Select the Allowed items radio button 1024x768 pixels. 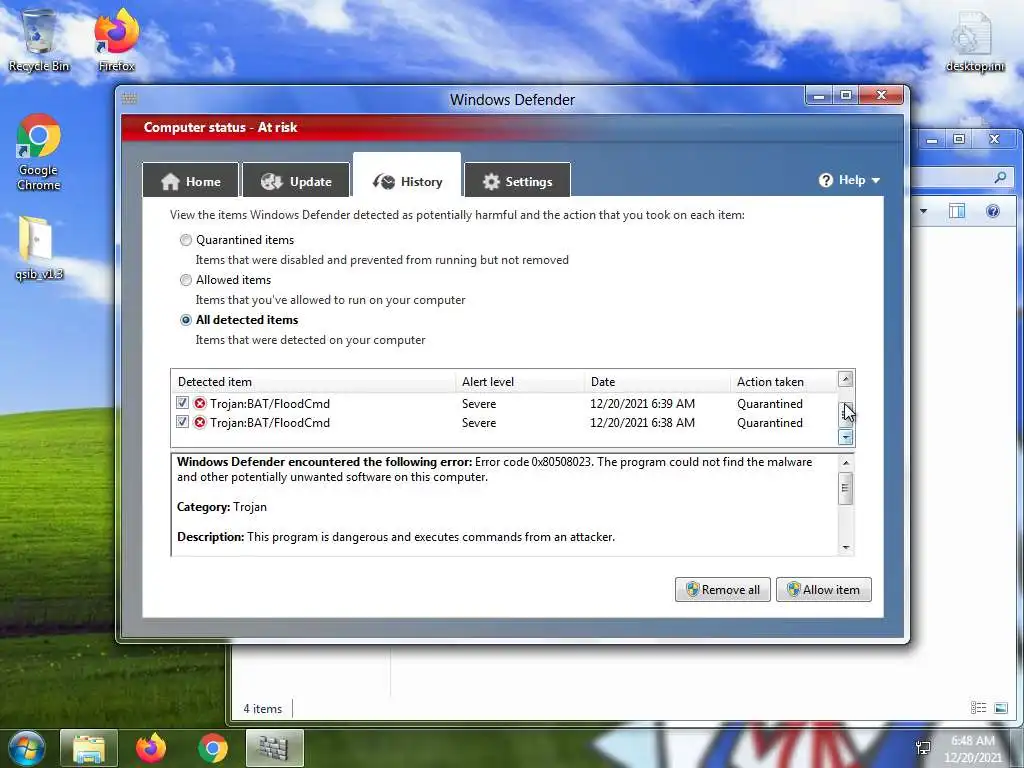pyautogui.click(x=186, y=280)
